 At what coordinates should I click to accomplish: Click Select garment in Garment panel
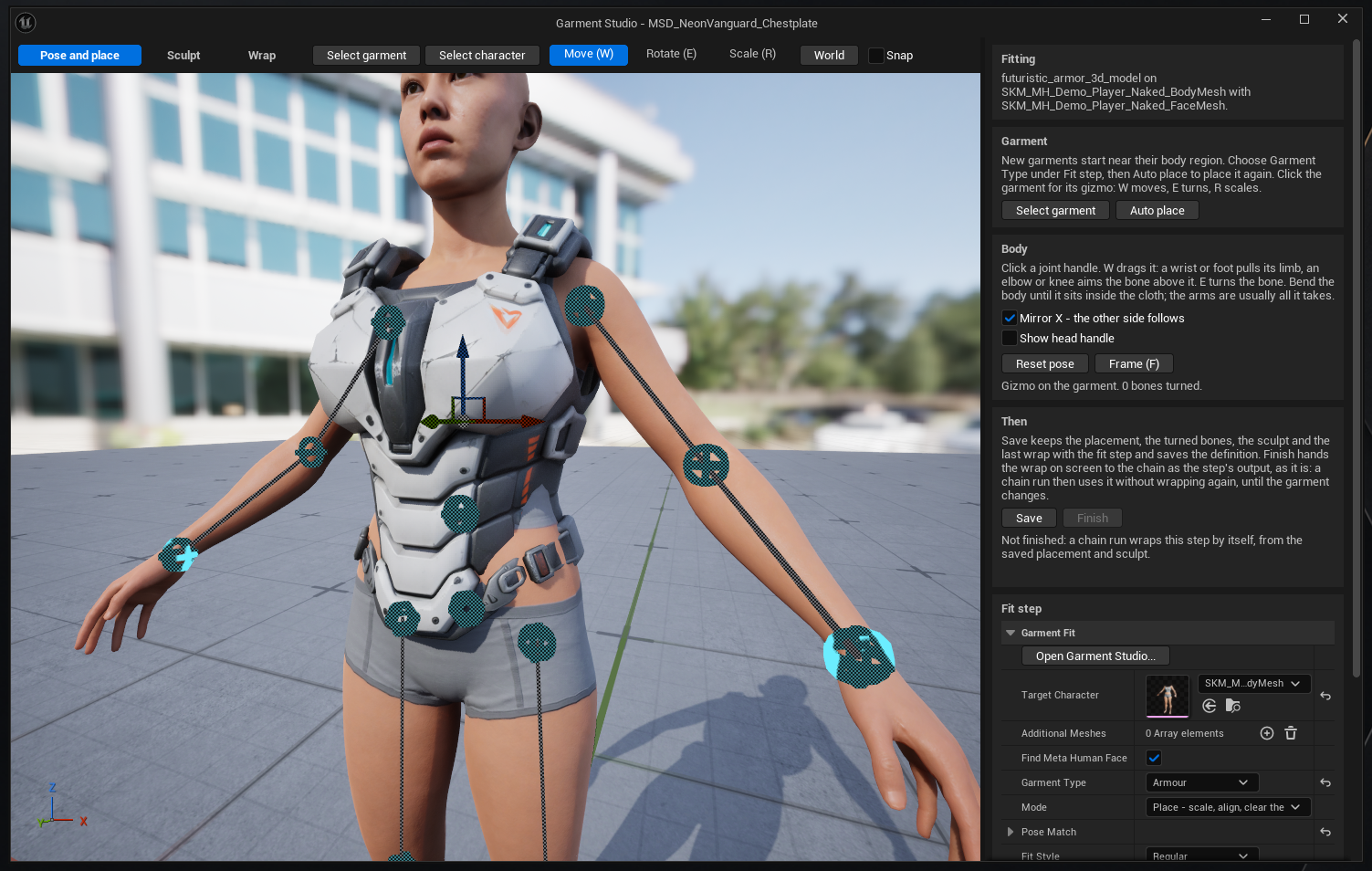1055,210
